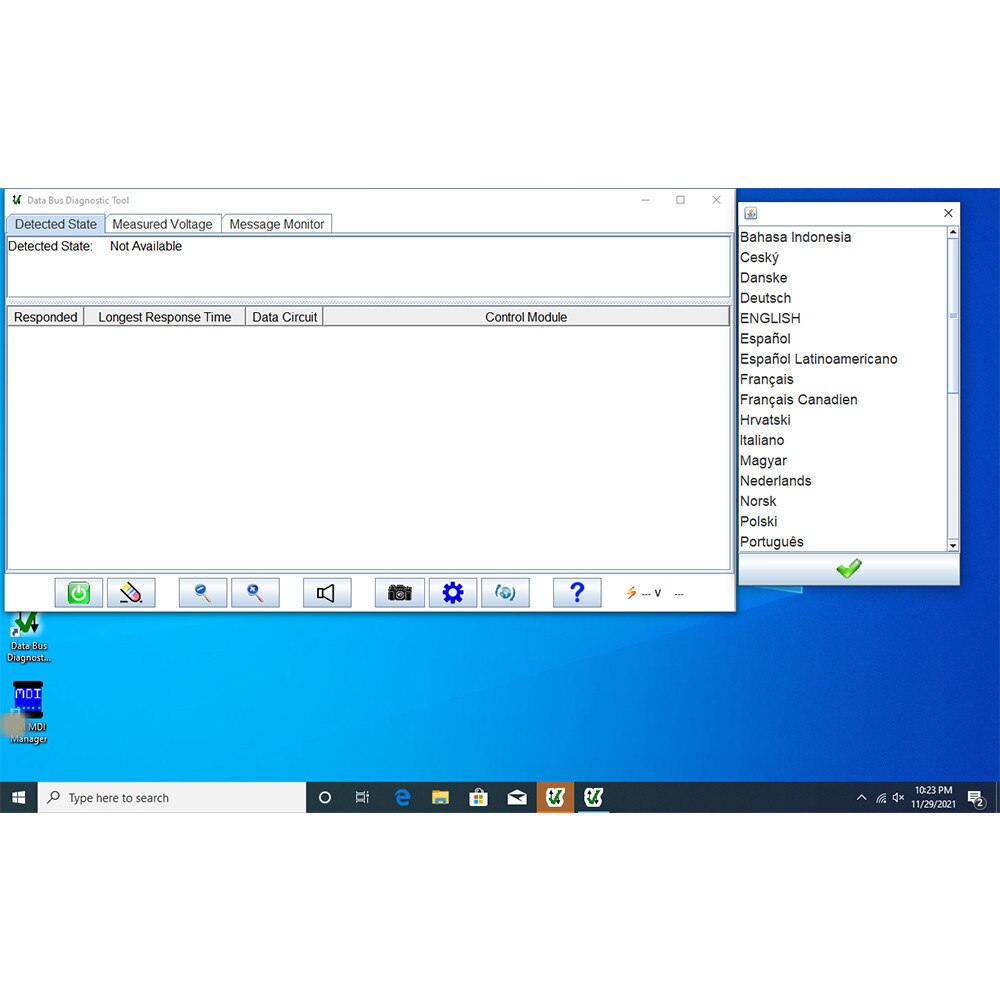Take a screenshot with the camera icon

click(399, 592)
